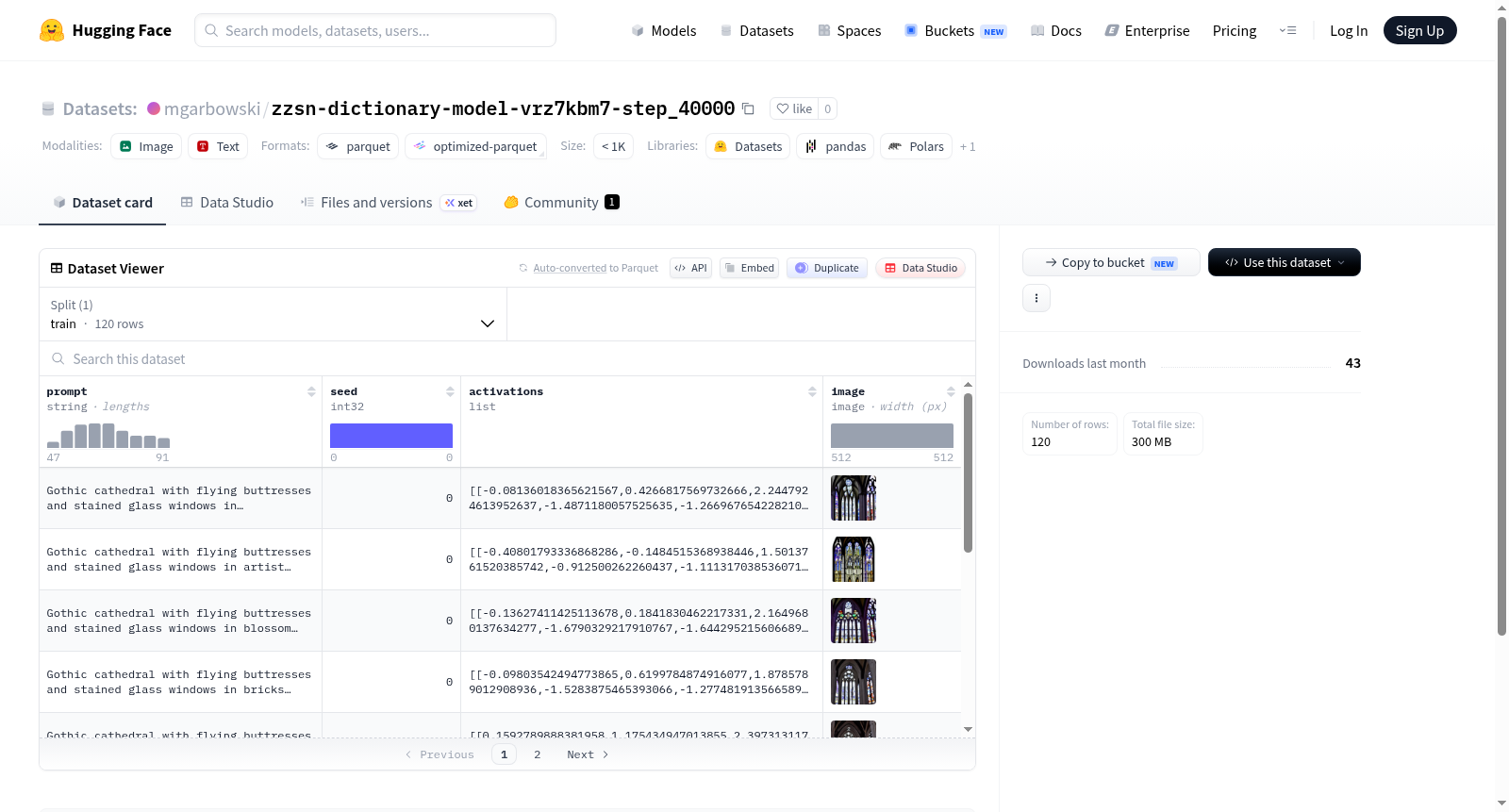1509x812 pixels.
Task: Click the <1K size tag
Action: (x=613, y=146)
